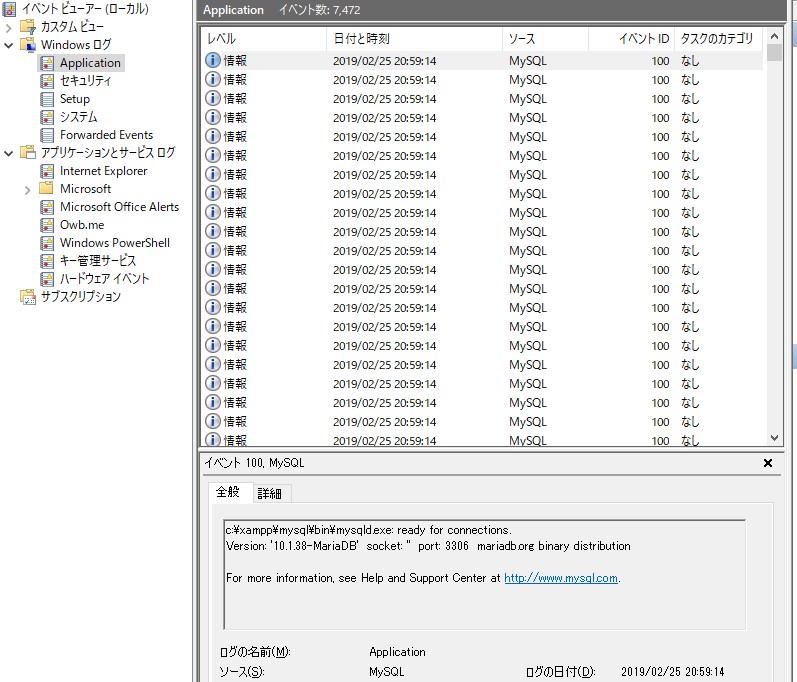
Task: Sort by the 日付と時刻 column header
Action: (x=414, y=39)
